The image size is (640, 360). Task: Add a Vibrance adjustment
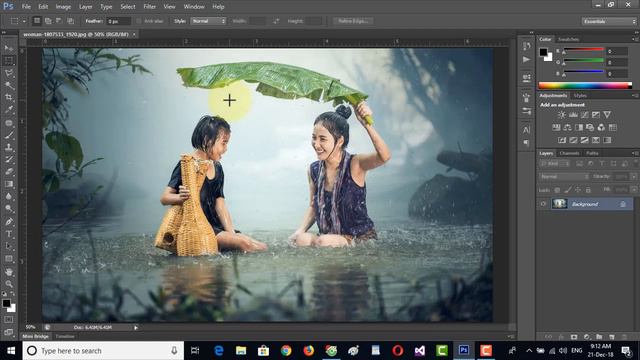coord(607,115)
